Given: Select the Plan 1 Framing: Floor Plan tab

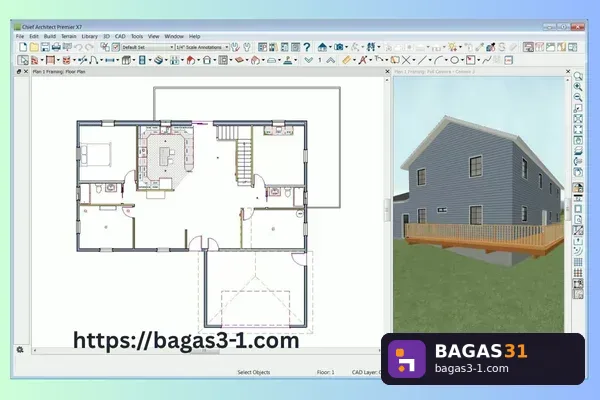Looking at the screenshot, I should tap(59, 72).
